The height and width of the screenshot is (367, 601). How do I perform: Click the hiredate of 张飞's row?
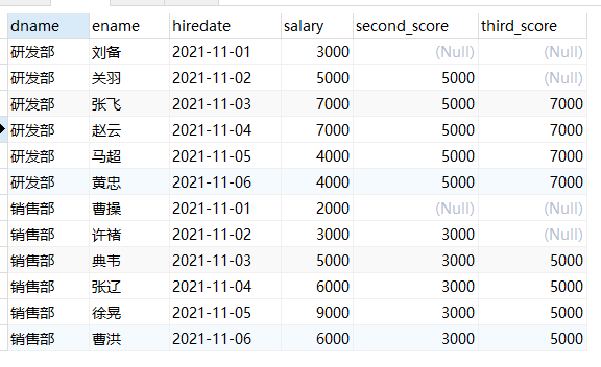pyautogui.click(x=225, y=104)
